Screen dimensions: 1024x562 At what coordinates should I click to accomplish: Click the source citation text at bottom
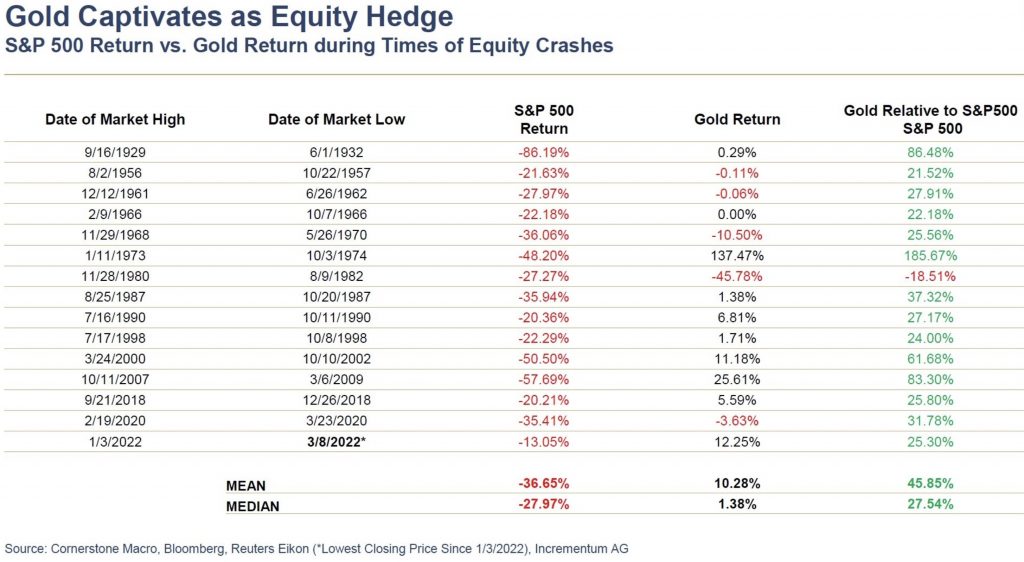pyautogui.click(x=316, y=548)
